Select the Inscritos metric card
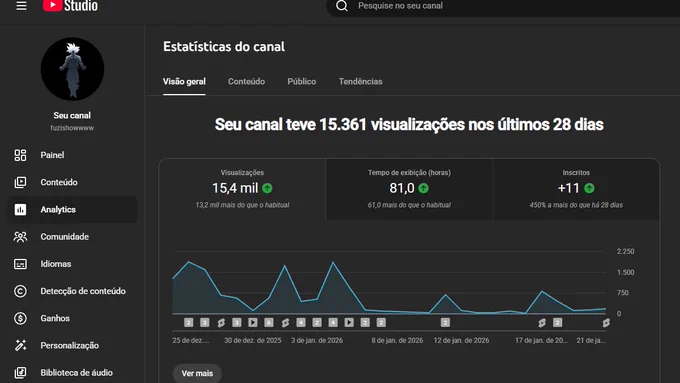The image size is (680, 383). click(576, 189)
